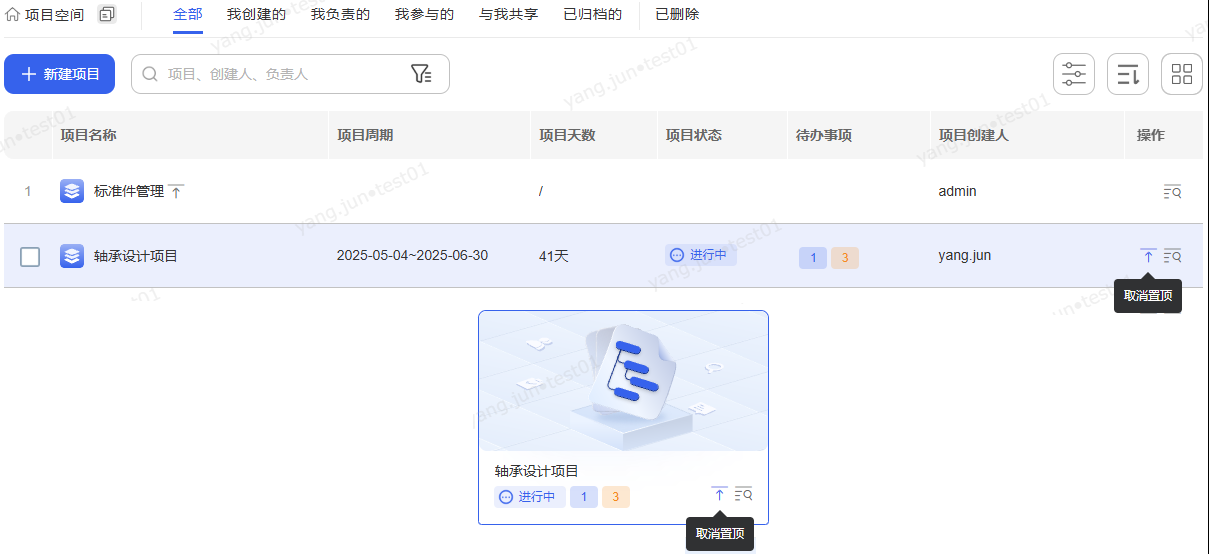Image resolution: width=1209 pixels, height=554 pixels.
Task: Click details icon on the project card
Action: (x=743, y=494)
